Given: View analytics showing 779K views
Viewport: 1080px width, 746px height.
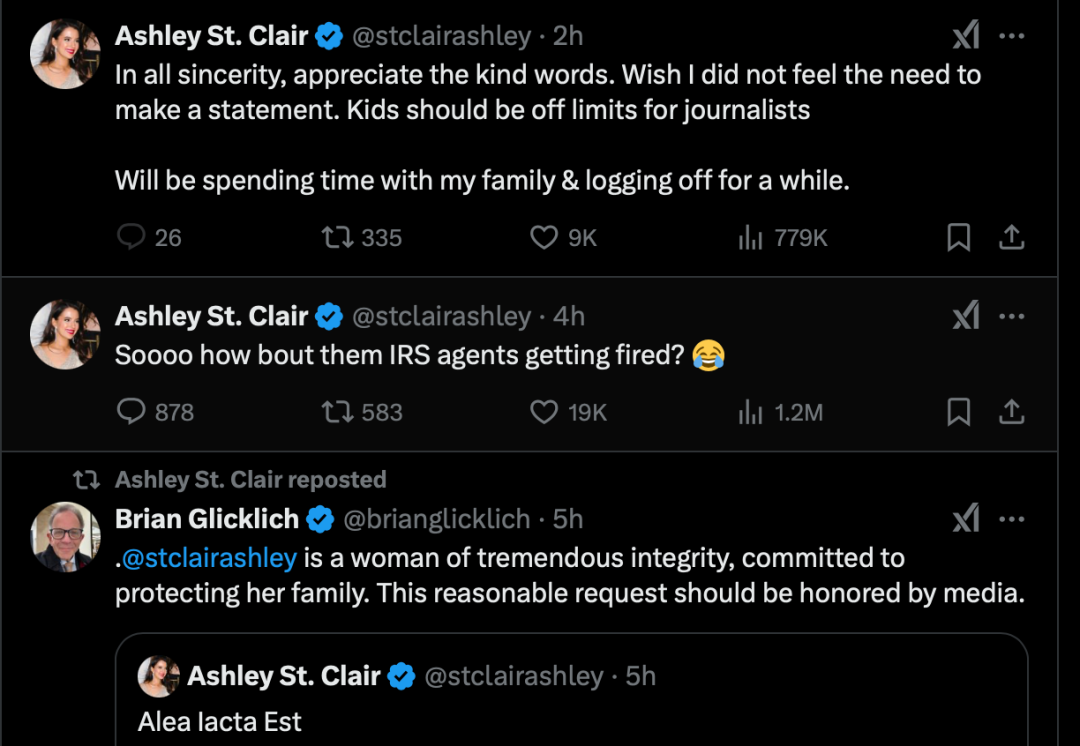Looking at the screenshot, I should [782, 238].
